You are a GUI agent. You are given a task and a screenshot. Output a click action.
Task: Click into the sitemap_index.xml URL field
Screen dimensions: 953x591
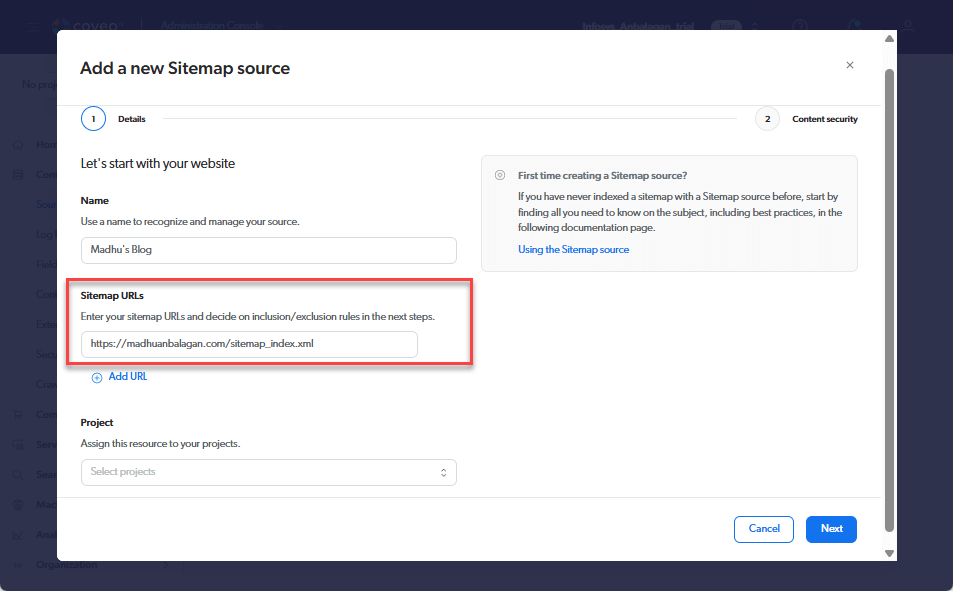click(x=249, y=344)
